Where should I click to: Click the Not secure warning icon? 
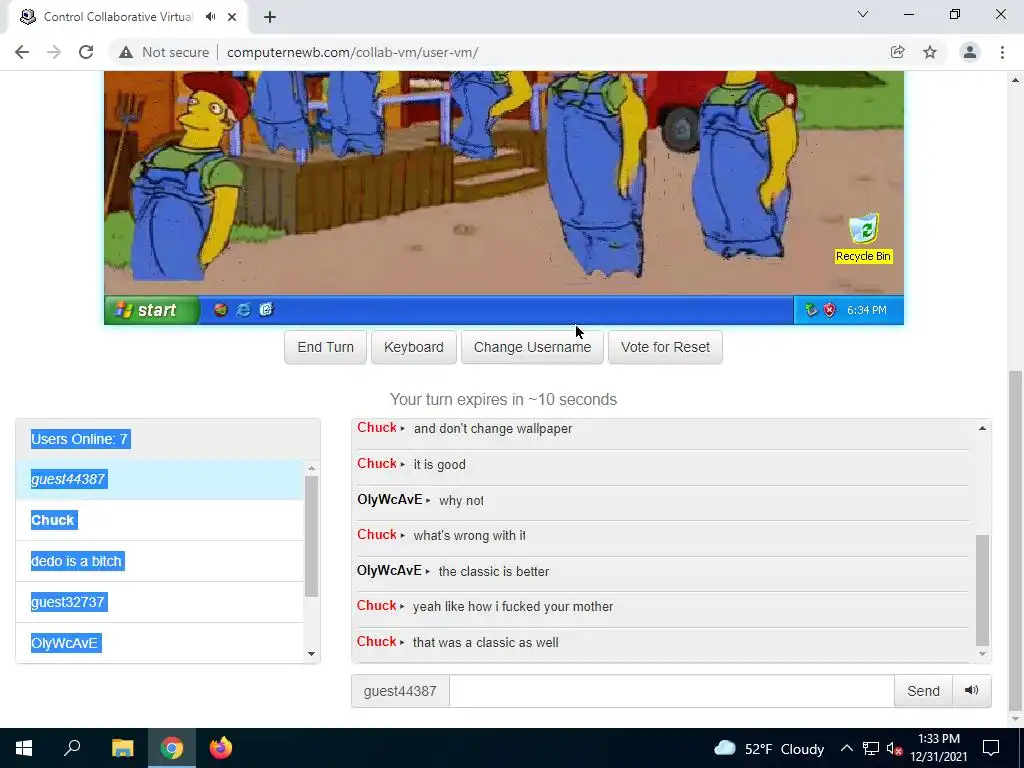126,52
